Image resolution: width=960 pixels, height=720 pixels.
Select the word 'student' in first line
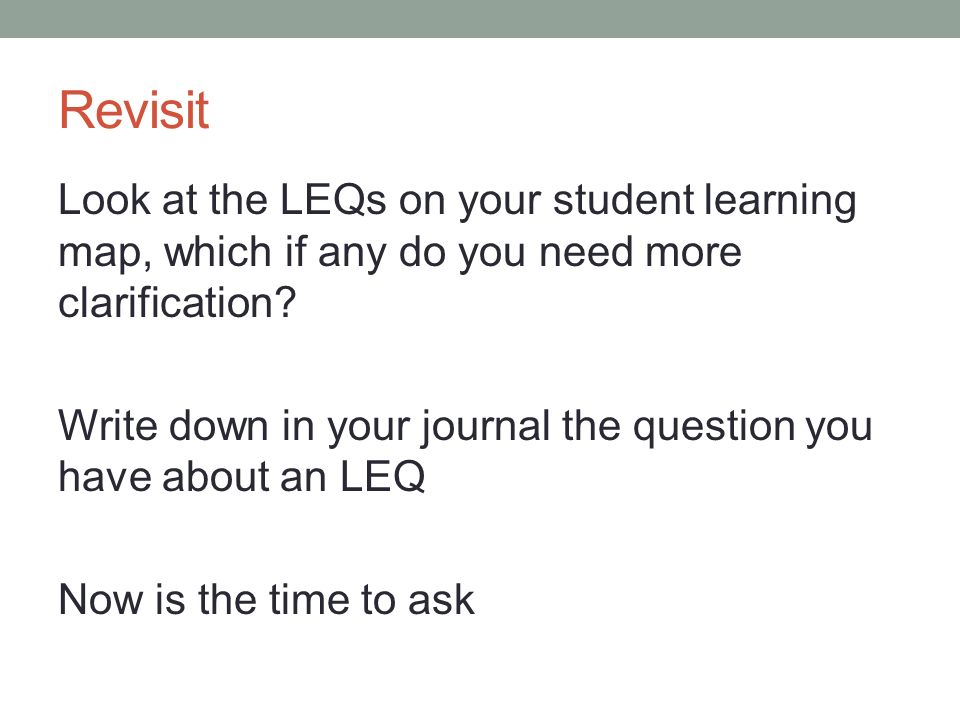623,200
